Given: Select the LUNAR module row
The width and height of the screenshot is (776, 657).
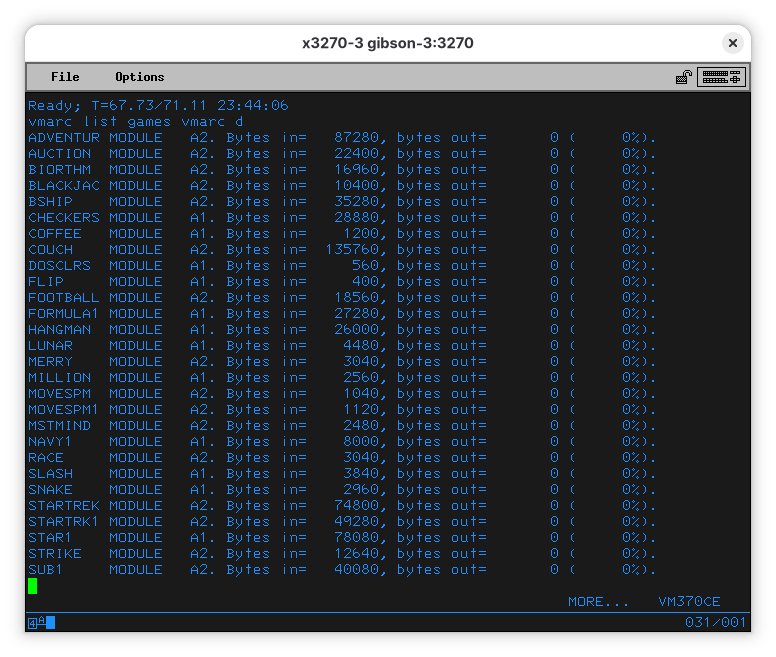Looking at the screenshot, I should tap(342, 345).
